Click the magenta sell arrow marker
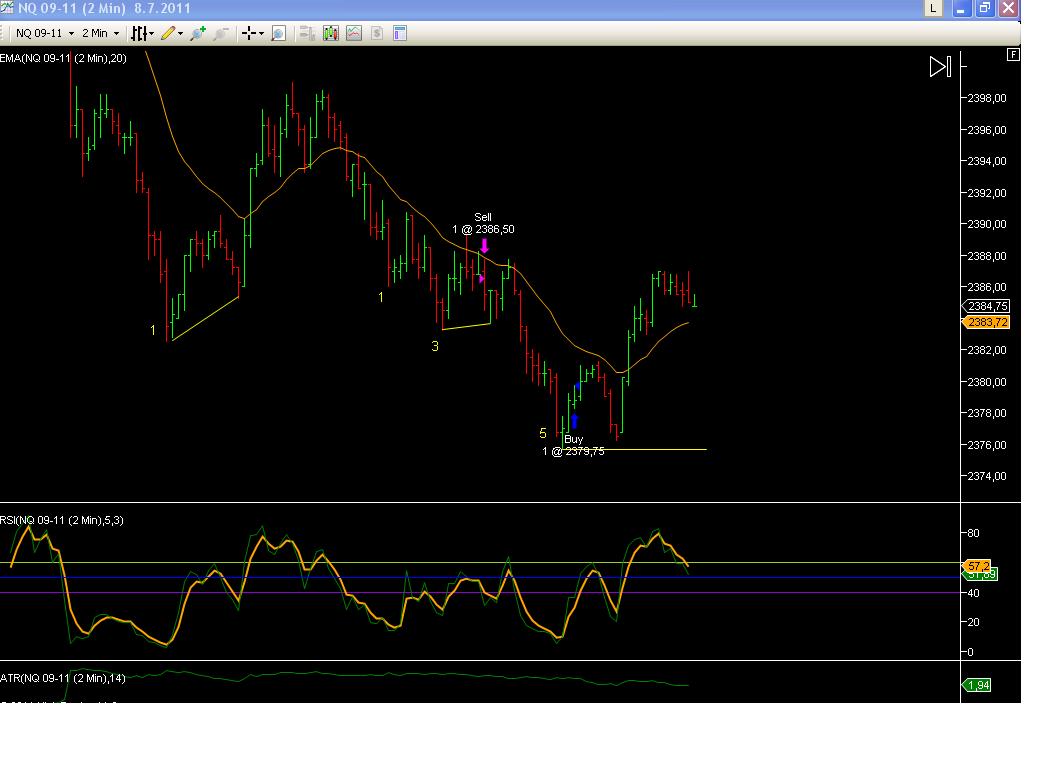 point(485,245)
